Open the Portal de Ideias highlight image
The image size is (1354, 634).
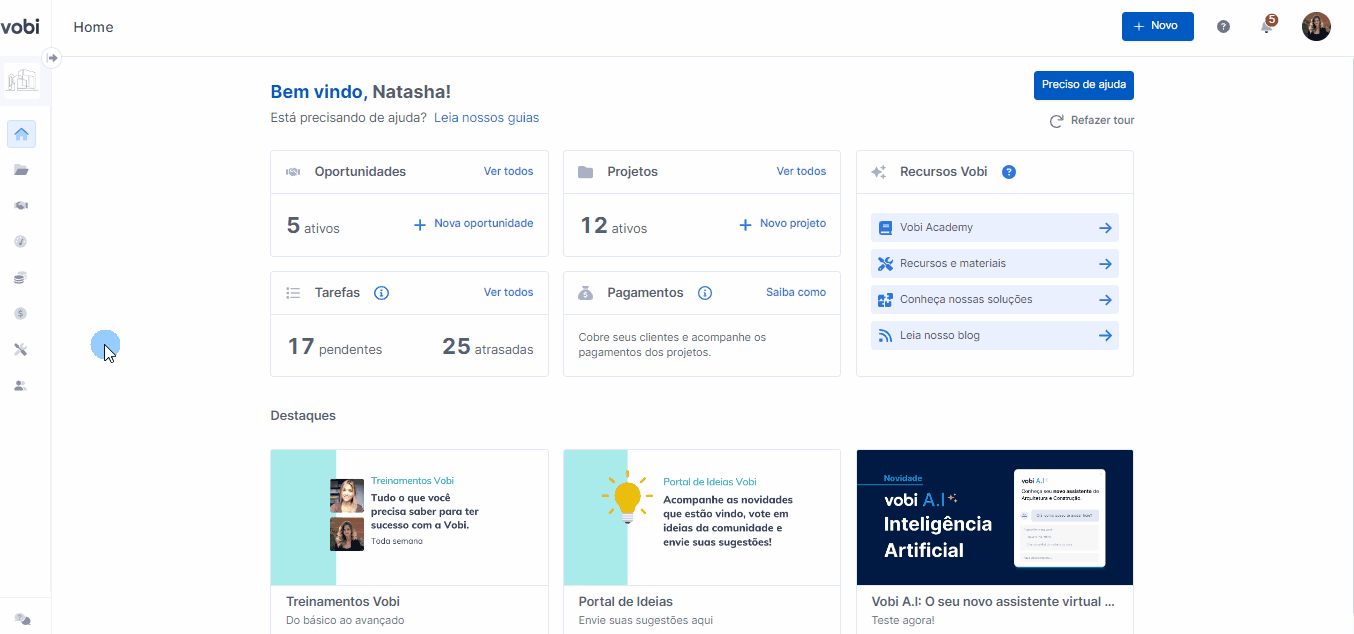(x=702, y=517)
